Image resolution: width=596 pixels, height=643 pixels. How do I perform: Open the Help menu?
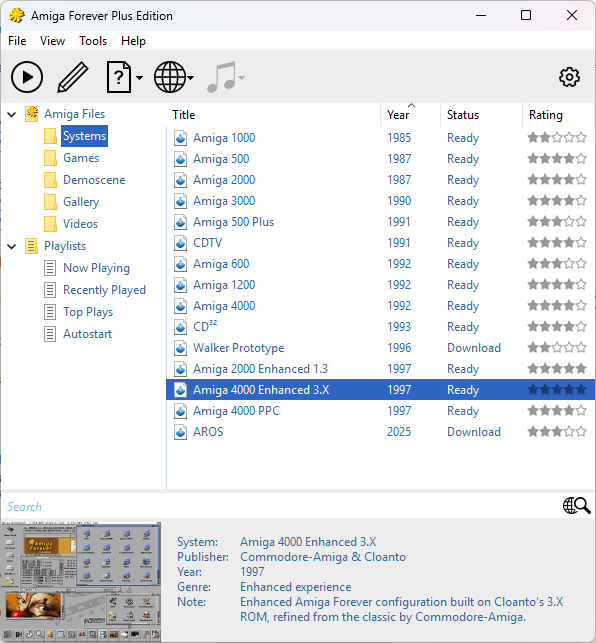(133, 41)
